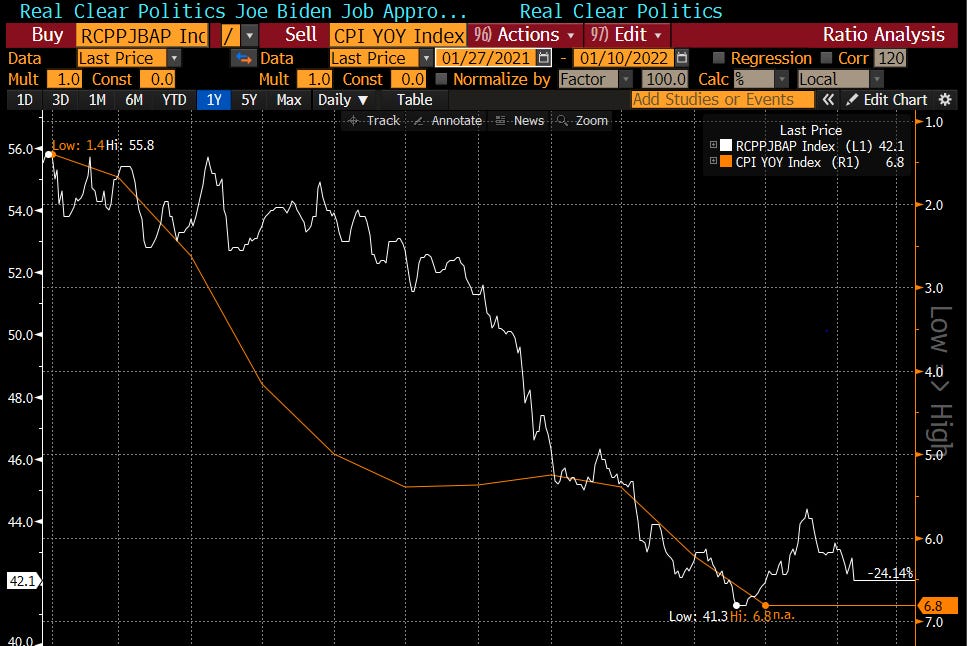Click the start date field 01/27/2021

click(x=486, y=58)
